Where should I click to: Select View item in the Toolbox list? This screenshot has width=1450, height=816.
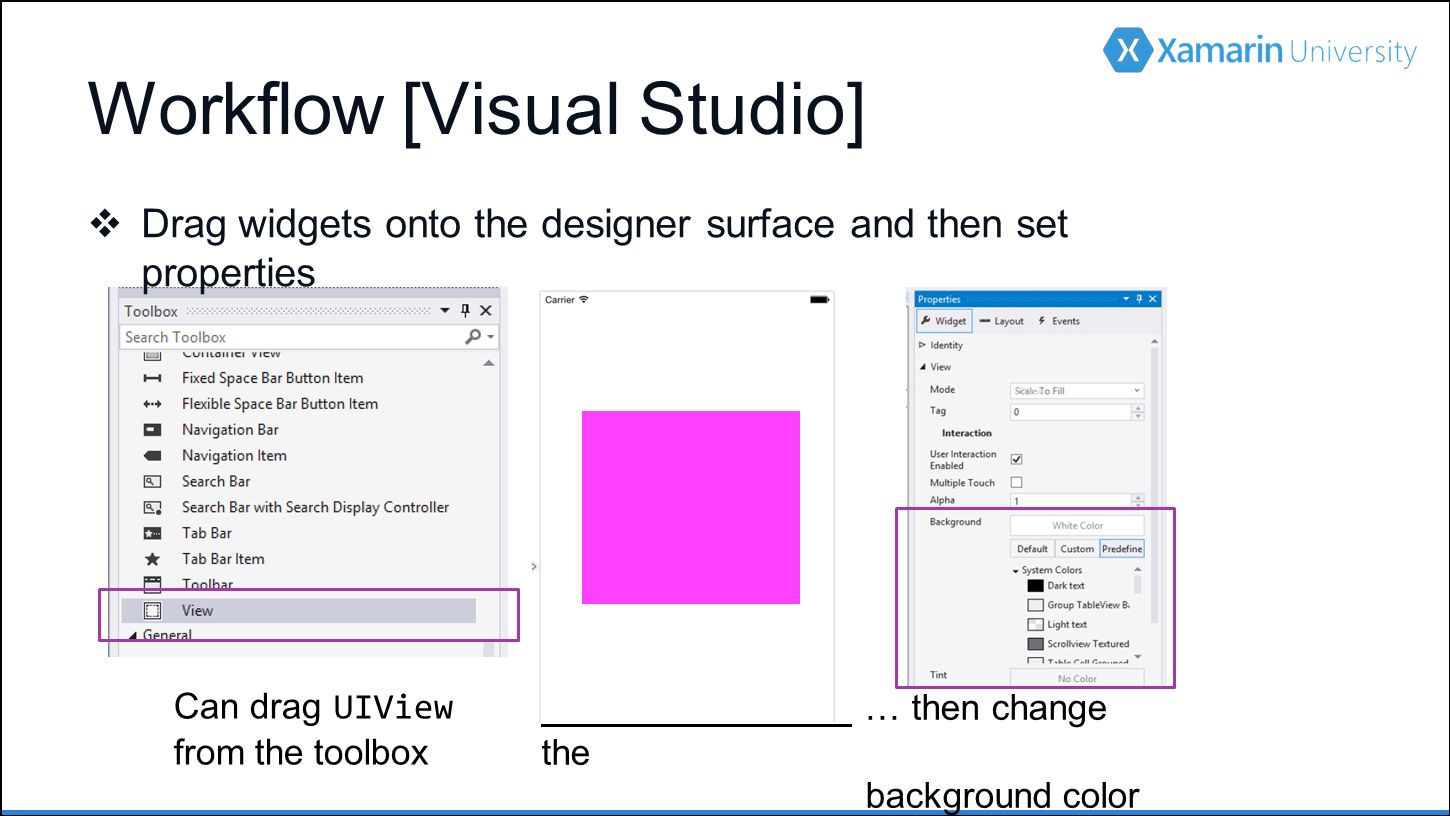pos(299,610)
